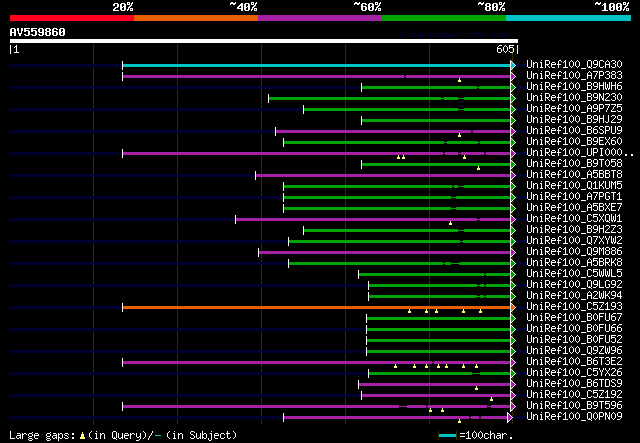
Task: Pick the UniRef100_Q7XYW2 hit name
Action: point(574,241)
